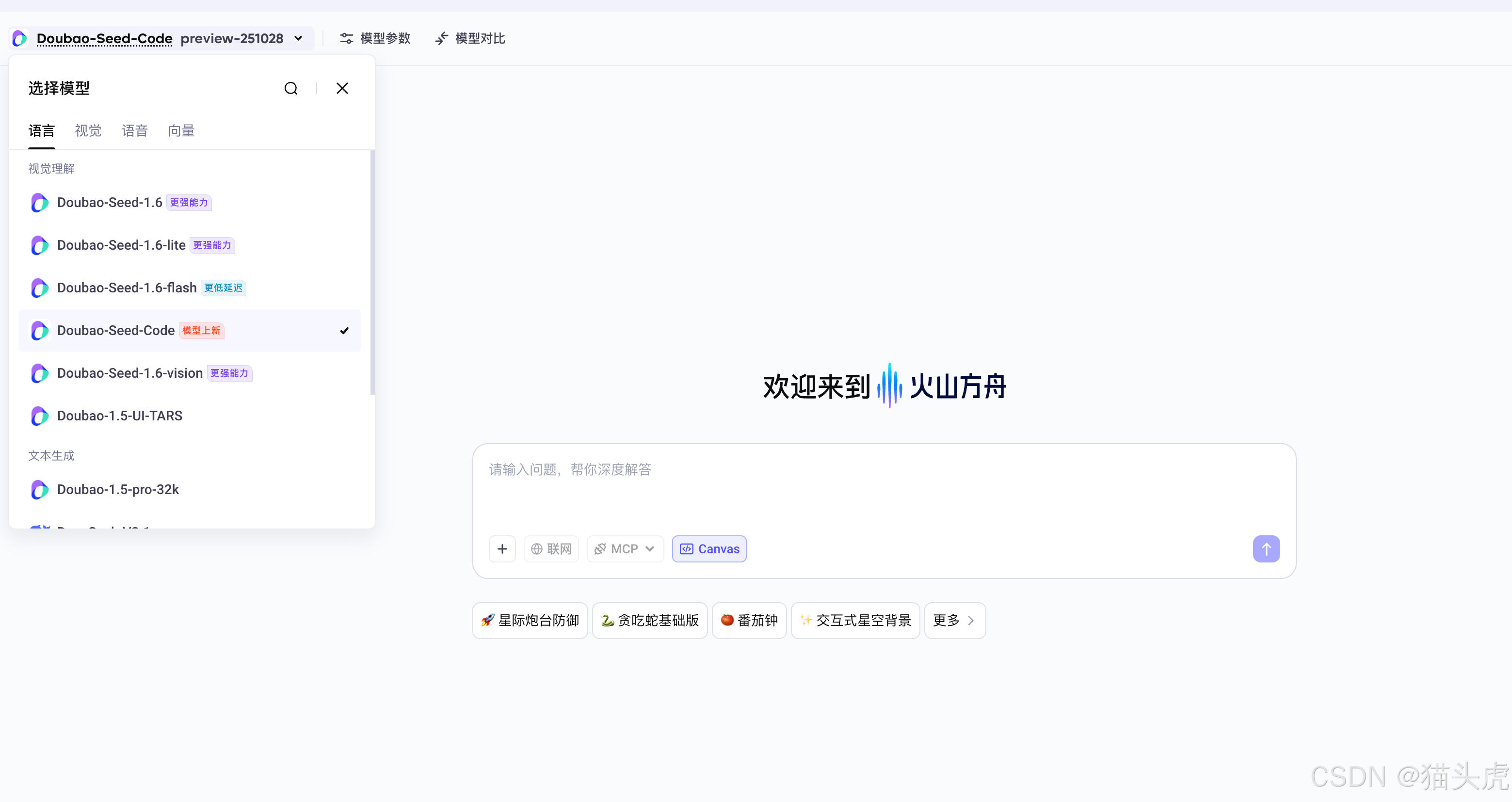1512x802 pixels.
Task: Click the 番茄钟 suggestion chip
Action: pyautogui.click(x=749, y=620)
